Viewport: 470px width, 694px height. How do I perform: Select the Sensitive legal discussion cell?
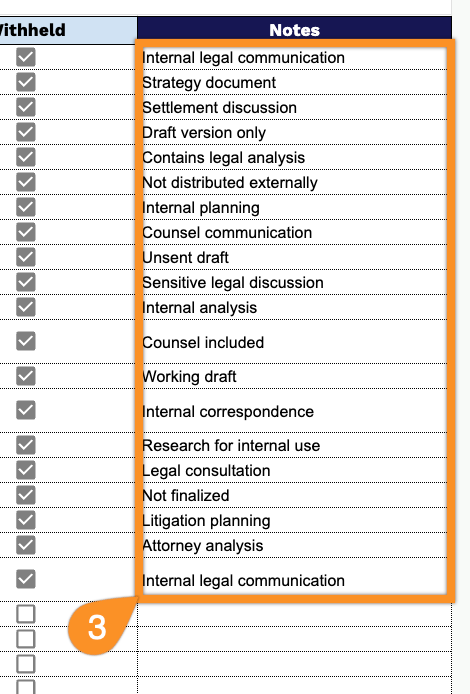point(294,282)
